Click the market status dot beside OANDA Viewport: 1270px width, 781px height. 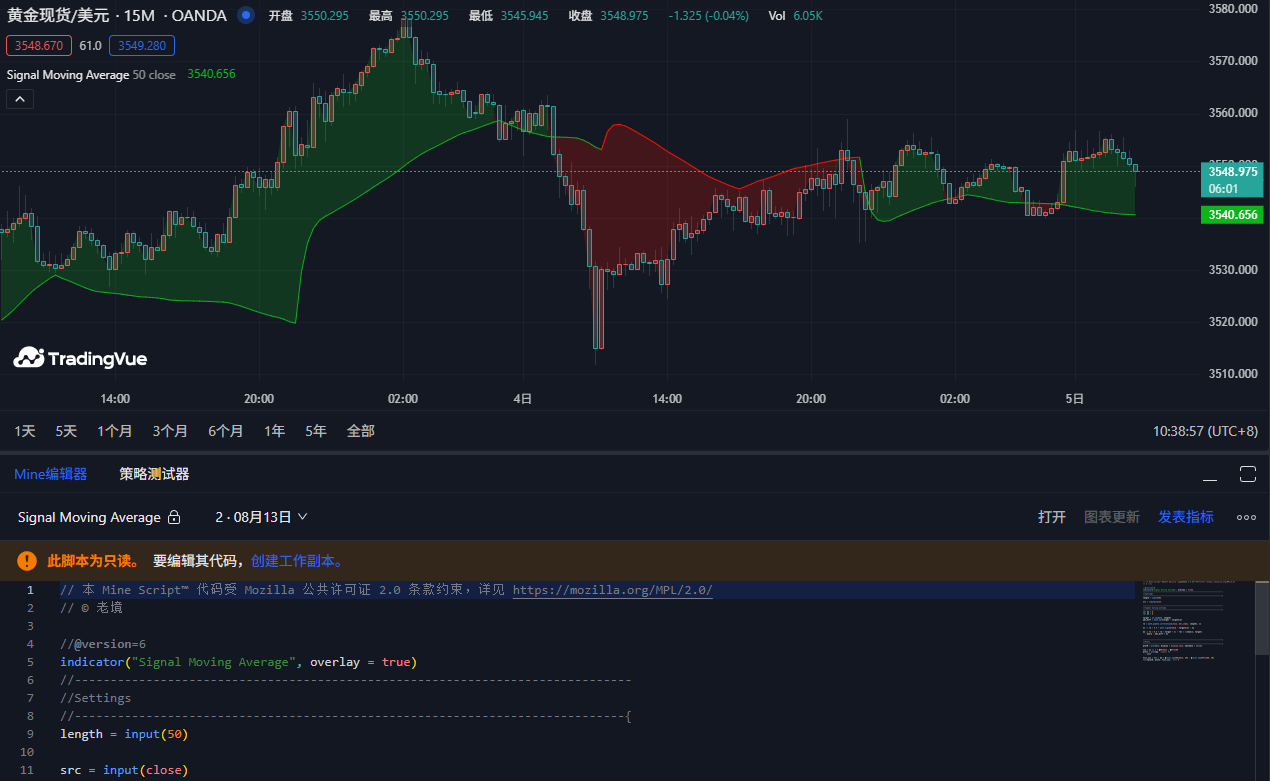pyautogui.click(x=245, y=16)
